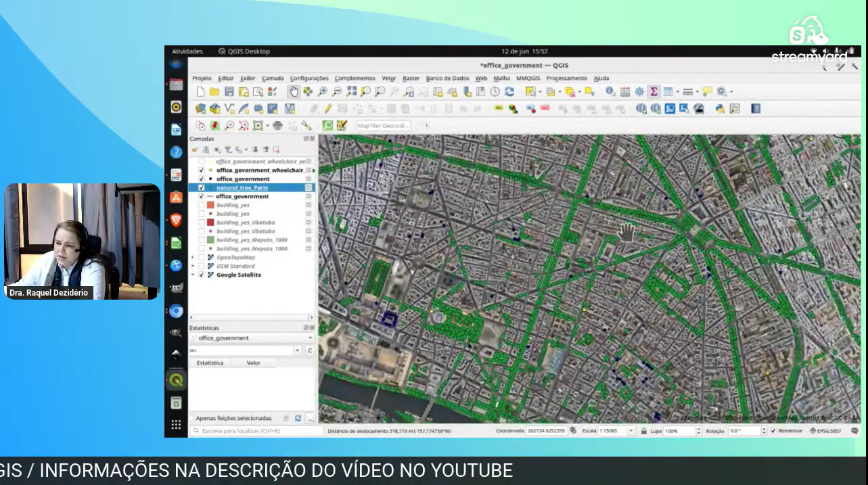Open the Processing toolbox dropdown arrow
The image size is (868, 485).
coord(732,92)
